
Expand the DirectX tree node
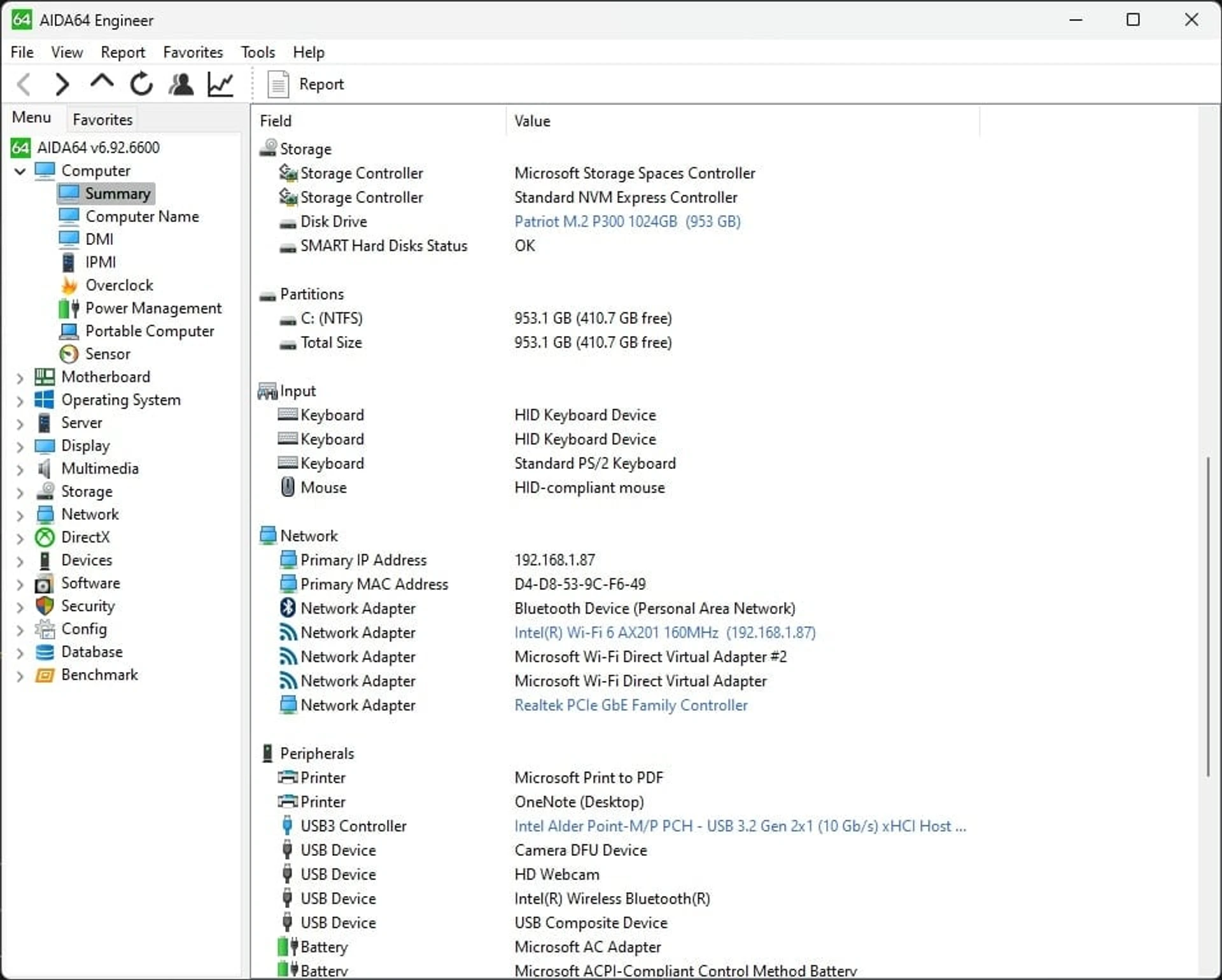click(20, 538)
